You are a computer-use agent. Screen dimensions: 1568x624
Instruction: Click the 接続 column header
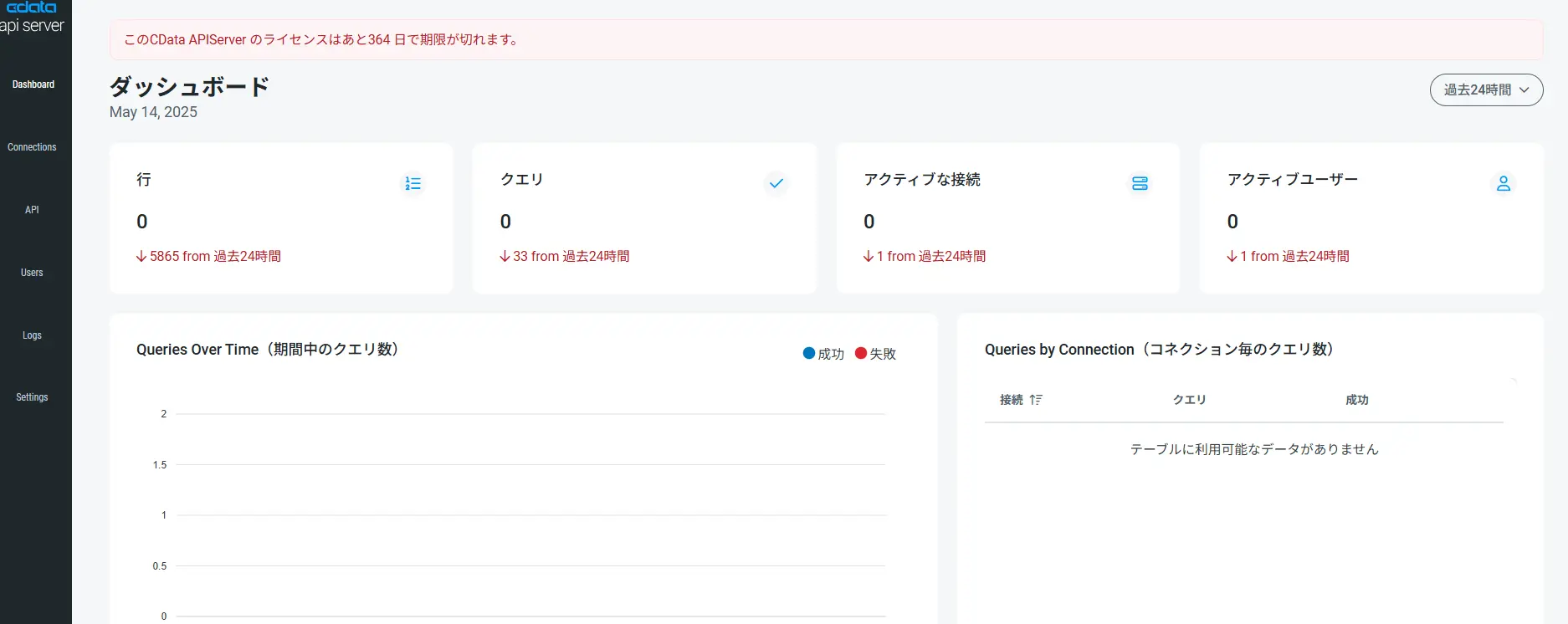[x=1012, y=400]
